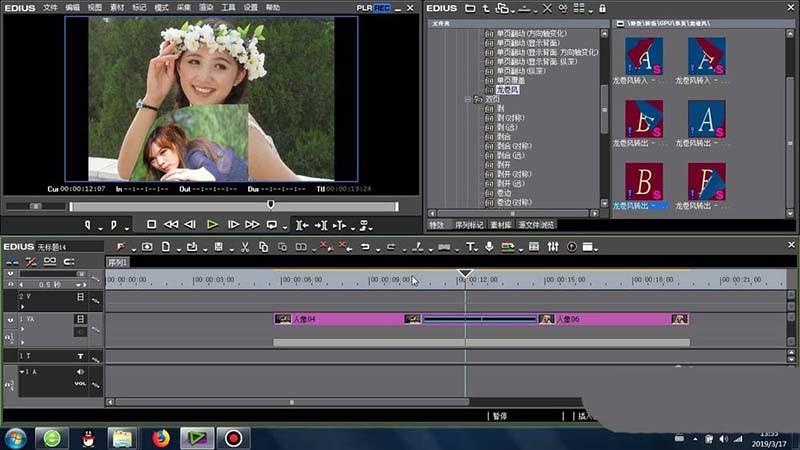Image resolution: width=800 pixels, height=450 pixels.
Task: Click the voice-over microphone icon
Action: pos(489,247)
